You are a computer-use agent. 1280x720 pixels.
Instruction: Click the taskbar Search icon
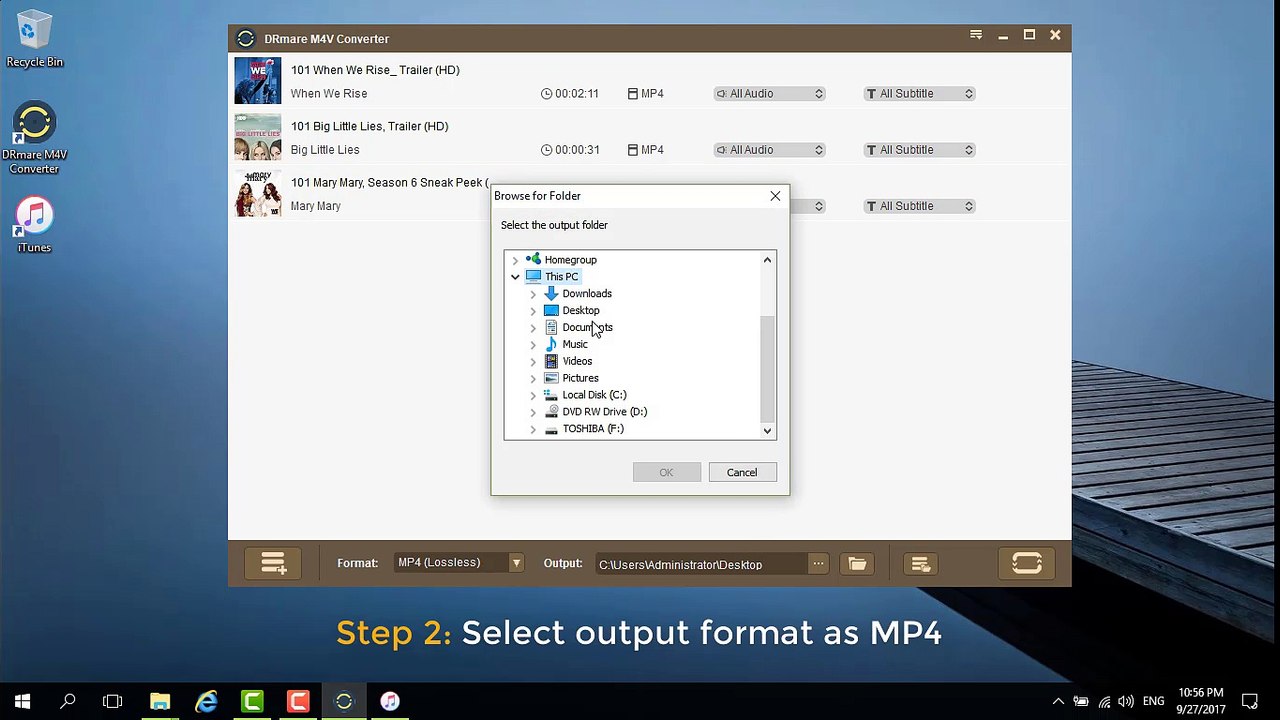[x=68, y=701]
